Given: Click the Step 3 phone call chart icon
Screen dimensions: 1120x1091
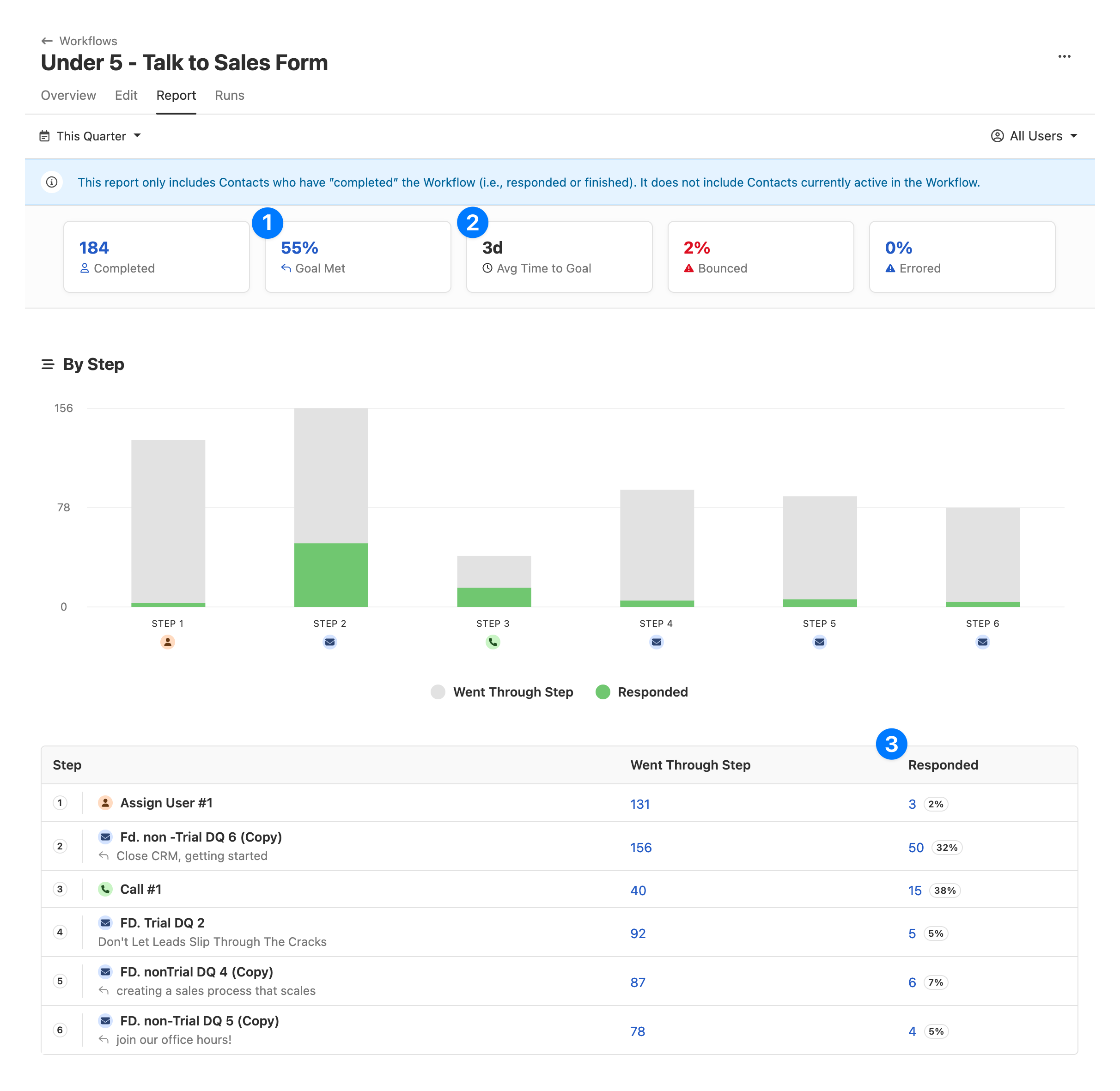Looking at the screenshot, I should [493, 642].
